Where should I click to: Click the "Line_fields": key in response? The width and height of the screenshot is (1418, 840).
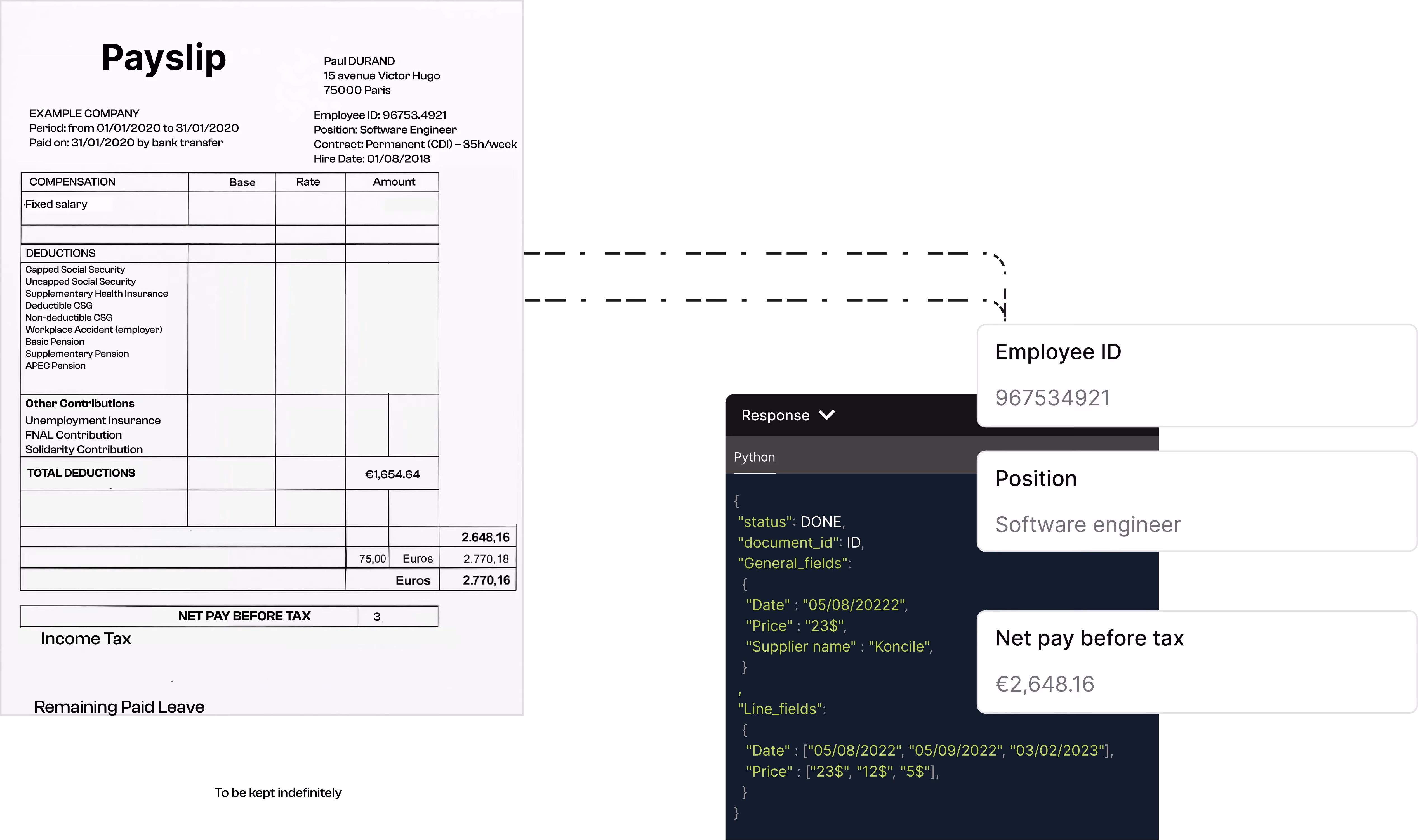click(781, 709)
